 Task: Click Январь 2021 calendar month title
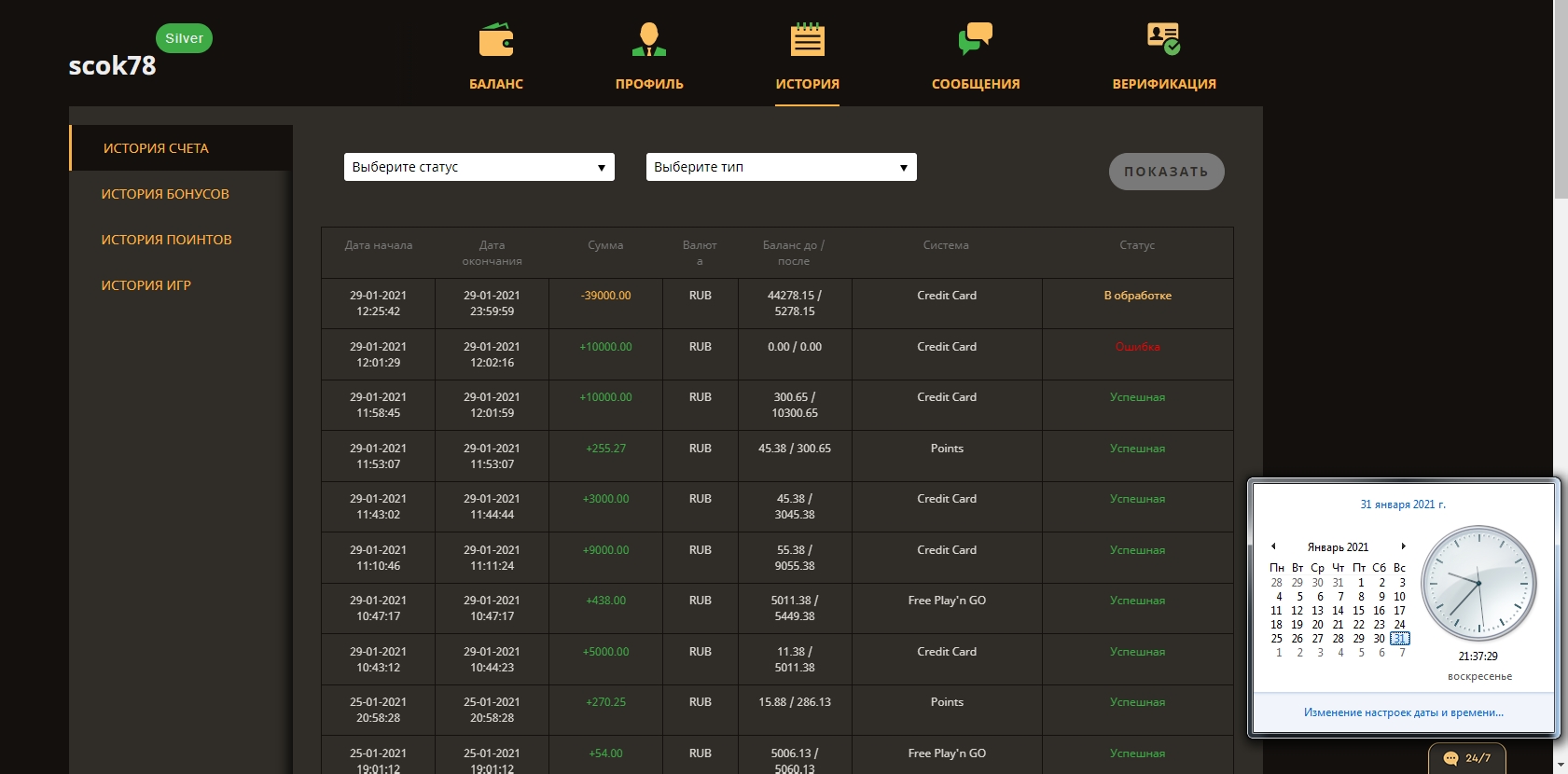1338,547
